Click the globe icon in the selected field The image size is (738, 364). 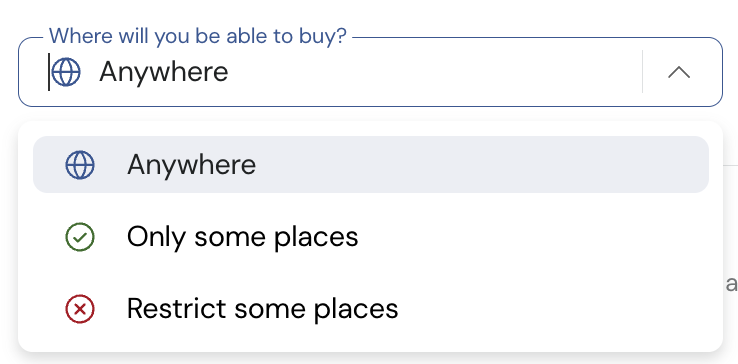coord(66,72)
